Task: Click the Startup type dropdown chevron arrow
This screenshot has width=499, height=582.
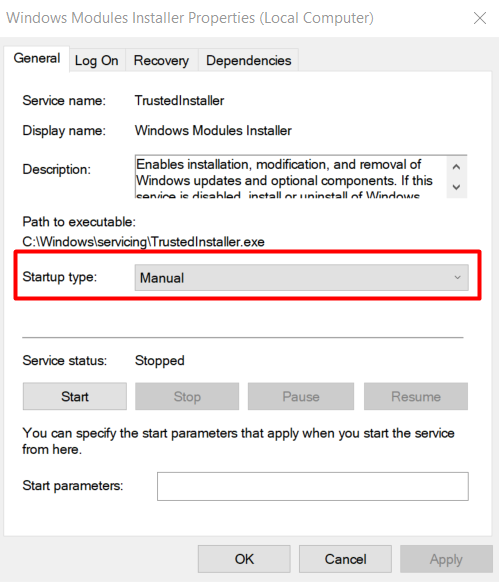Action: (457, 278)
